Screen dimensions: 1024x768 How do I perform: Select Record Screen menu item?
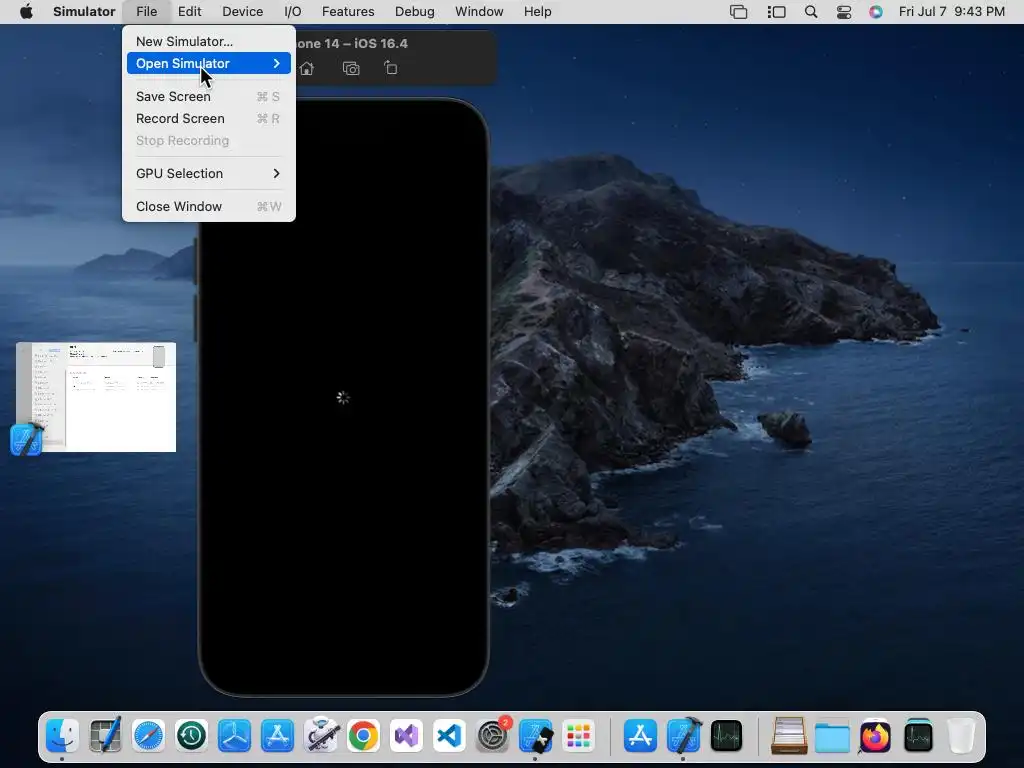click(209, 119)
